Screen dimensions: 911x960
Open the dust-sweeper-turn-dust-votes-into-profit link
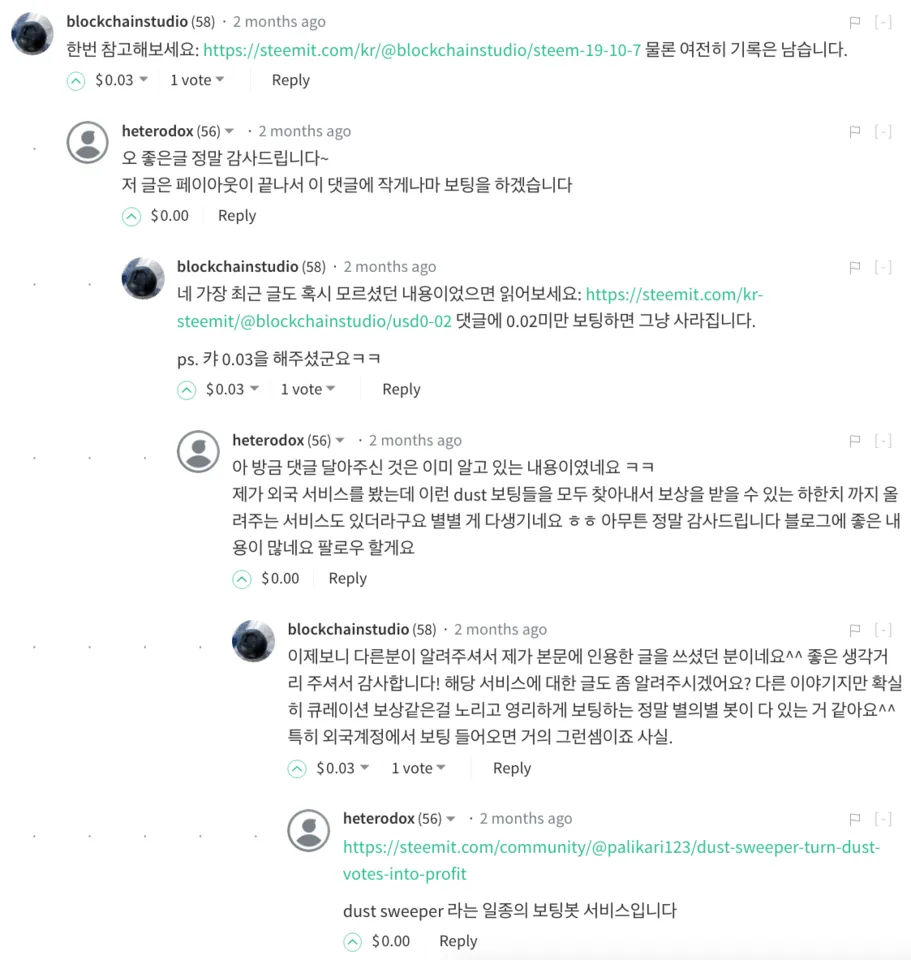click(611, 847)
